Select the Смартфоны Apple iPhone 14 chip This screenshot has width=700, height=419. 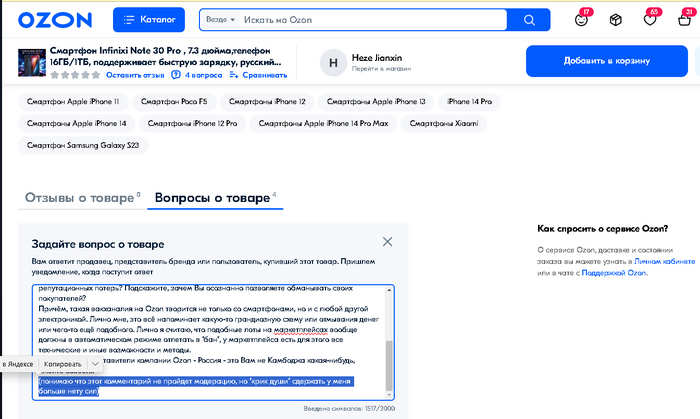(76, 124)
